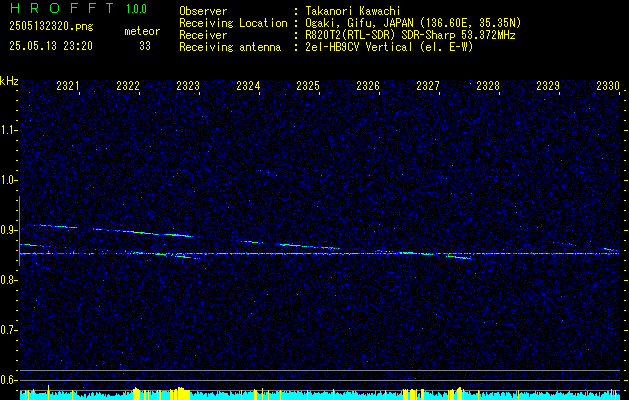
Task: Click the Receiving antenna field label
Action: (230, 47)
